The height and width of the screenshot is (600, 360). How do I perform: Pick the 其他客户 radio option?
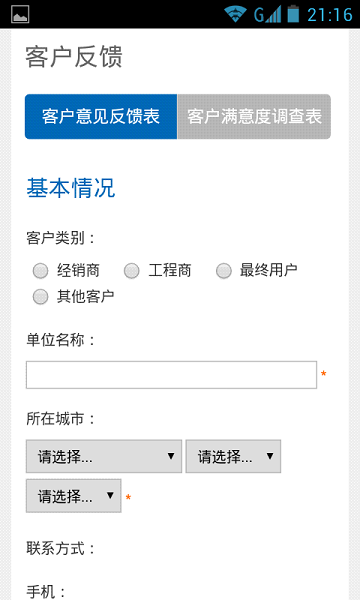(41, 297)
